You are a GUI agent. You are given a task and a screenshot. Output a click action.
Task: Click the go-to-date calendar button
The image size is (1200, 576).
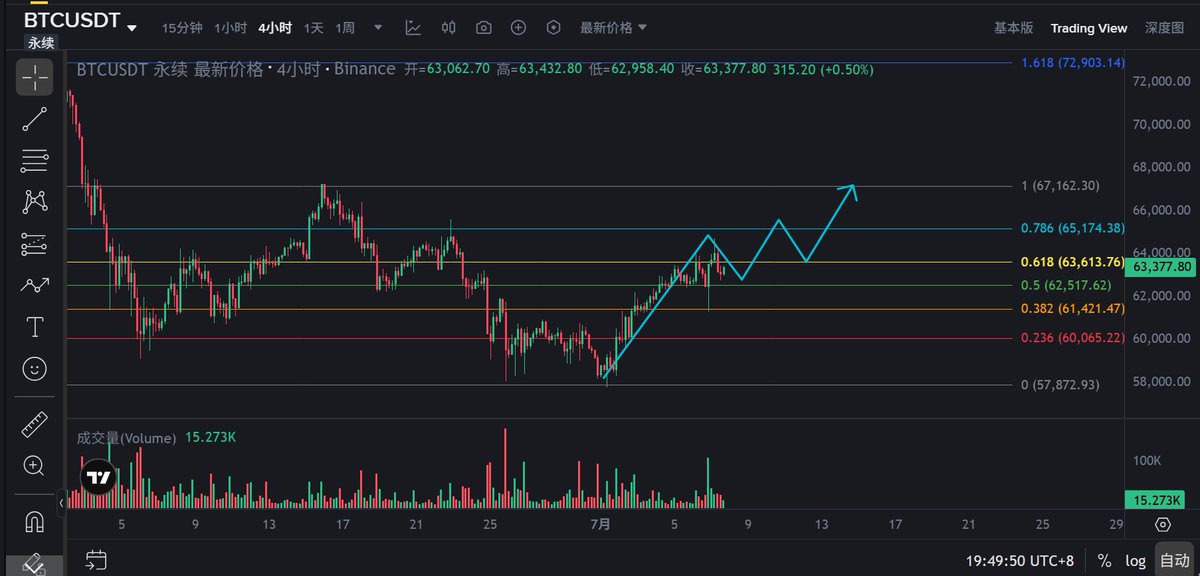[96, 559]
